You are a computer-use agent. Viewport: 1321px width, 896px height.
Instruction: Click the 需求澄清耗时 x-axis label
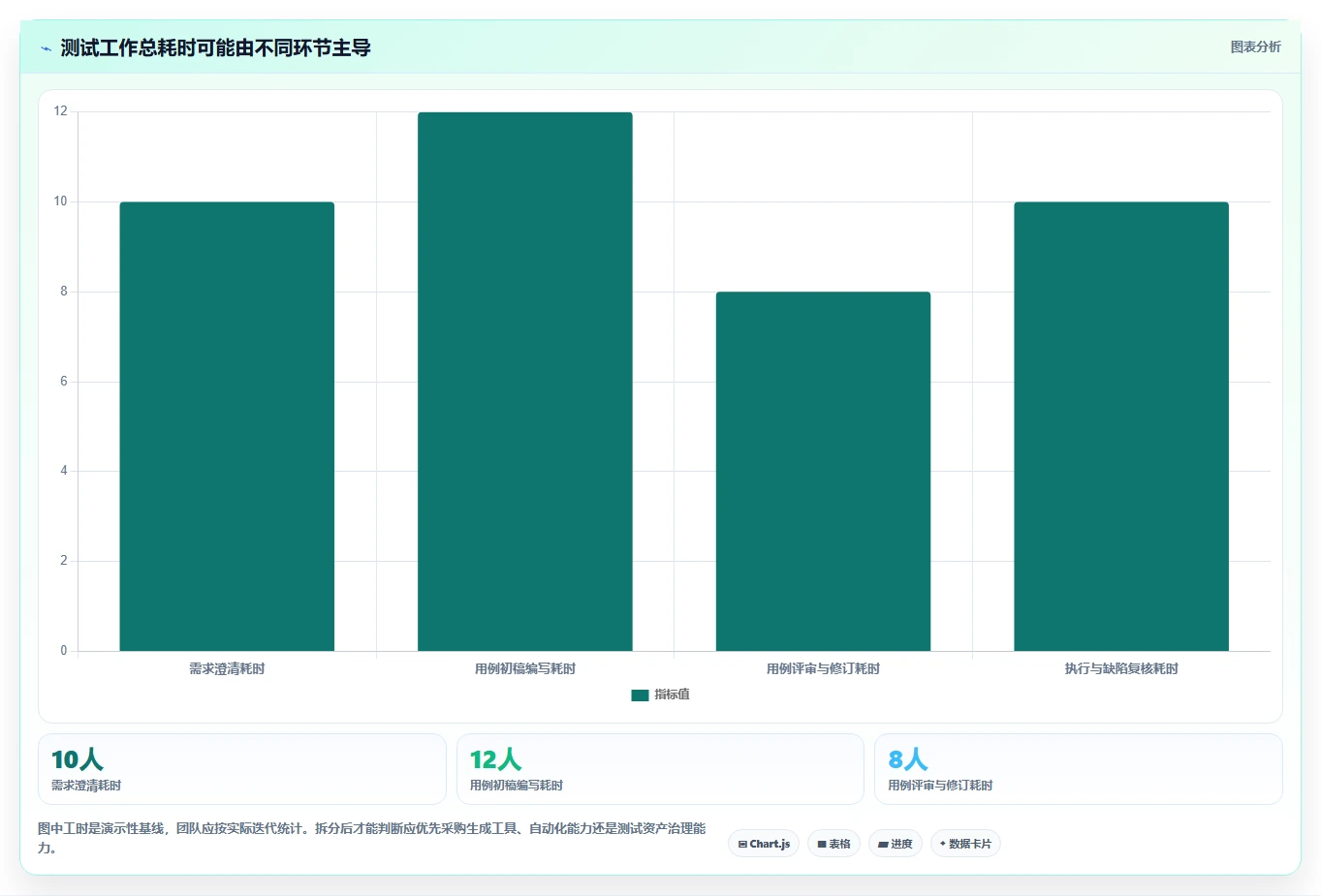[x=227, y=668]
